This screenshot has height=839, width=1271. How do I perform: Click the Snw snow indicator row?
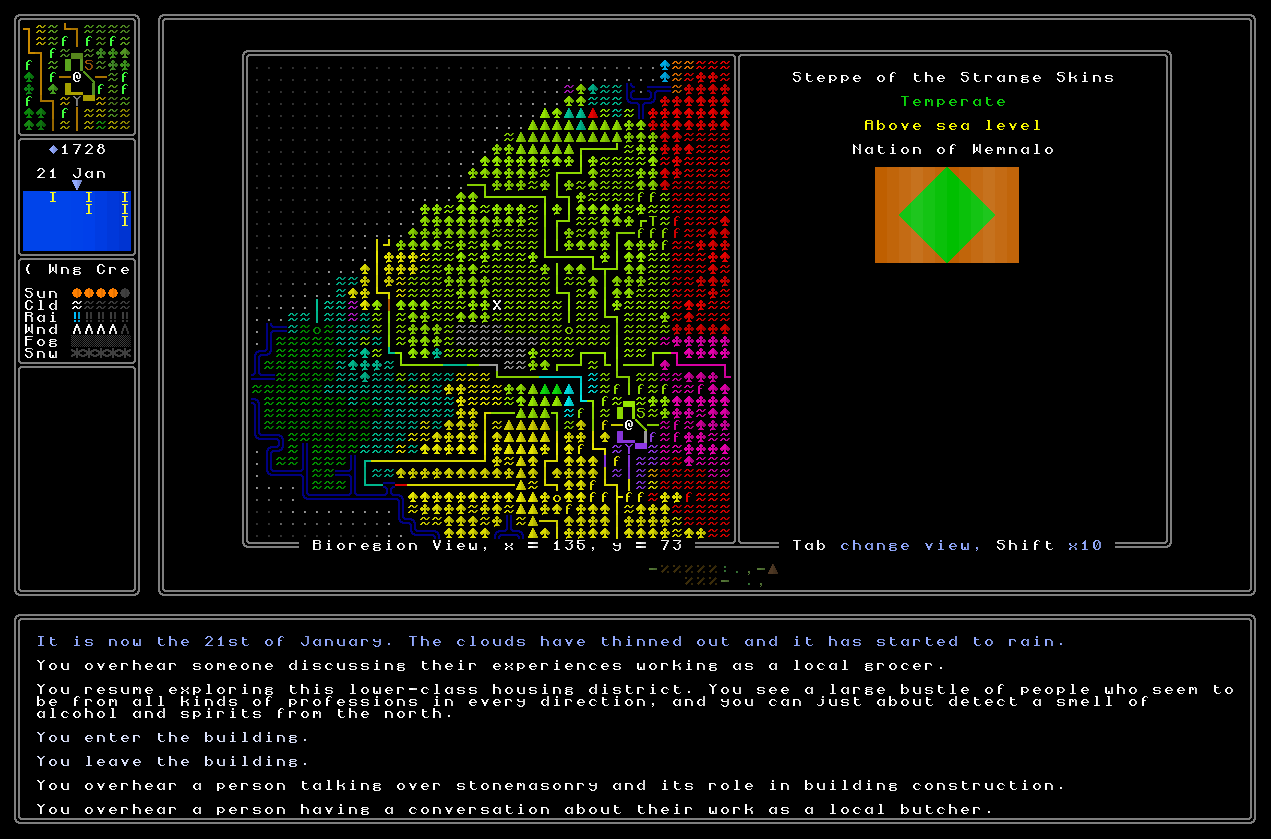pyautogui.click(x=100, y=353)
